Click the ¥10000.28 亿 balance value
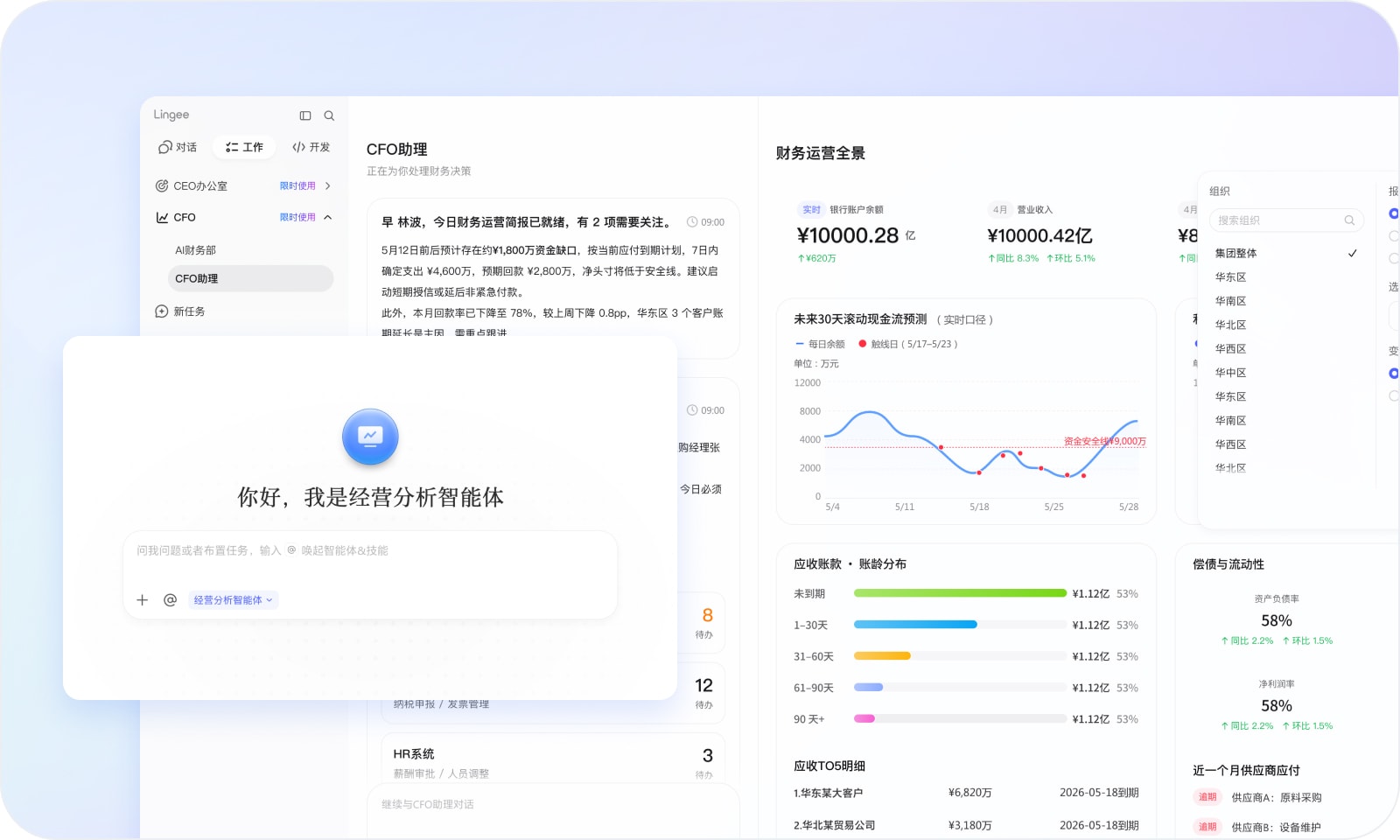The height and width of the screenshot is (840, 1400). (x=856, y=235)
